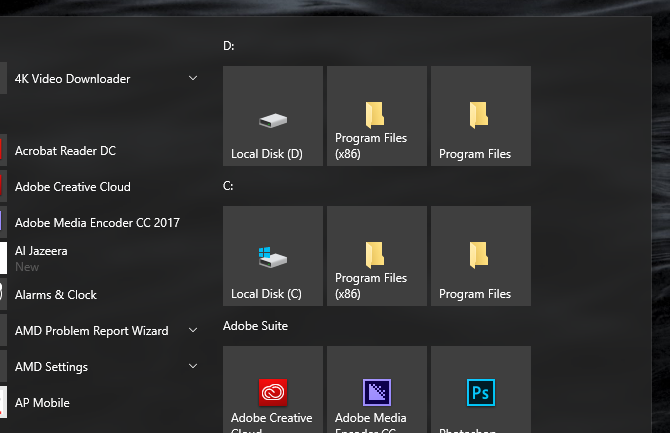Open Alarms & Clock from app list
This screenshot has width=670, height=433.
(x=103, y=295)
